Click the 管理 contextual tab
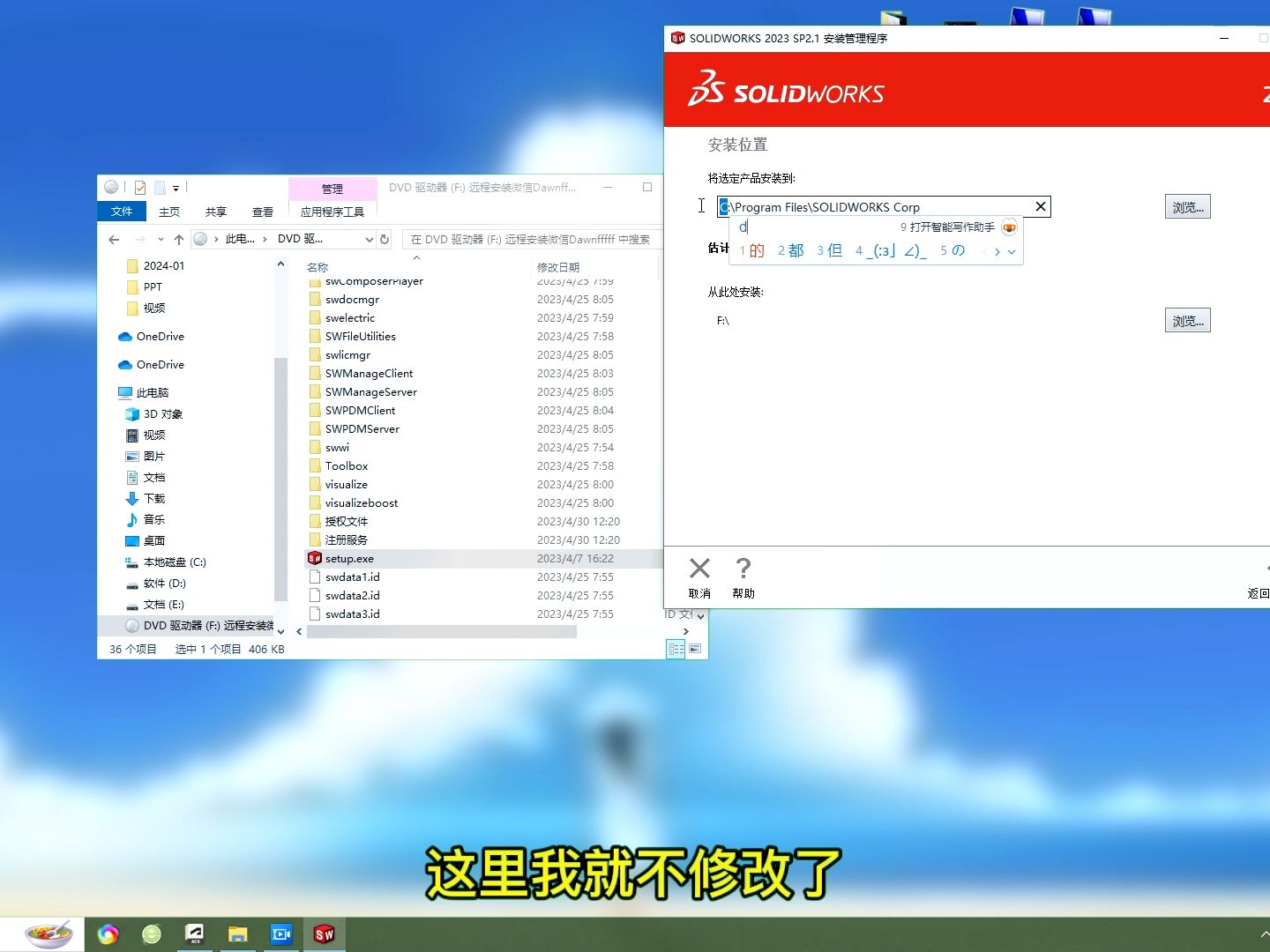 click(x=332, y=189)
